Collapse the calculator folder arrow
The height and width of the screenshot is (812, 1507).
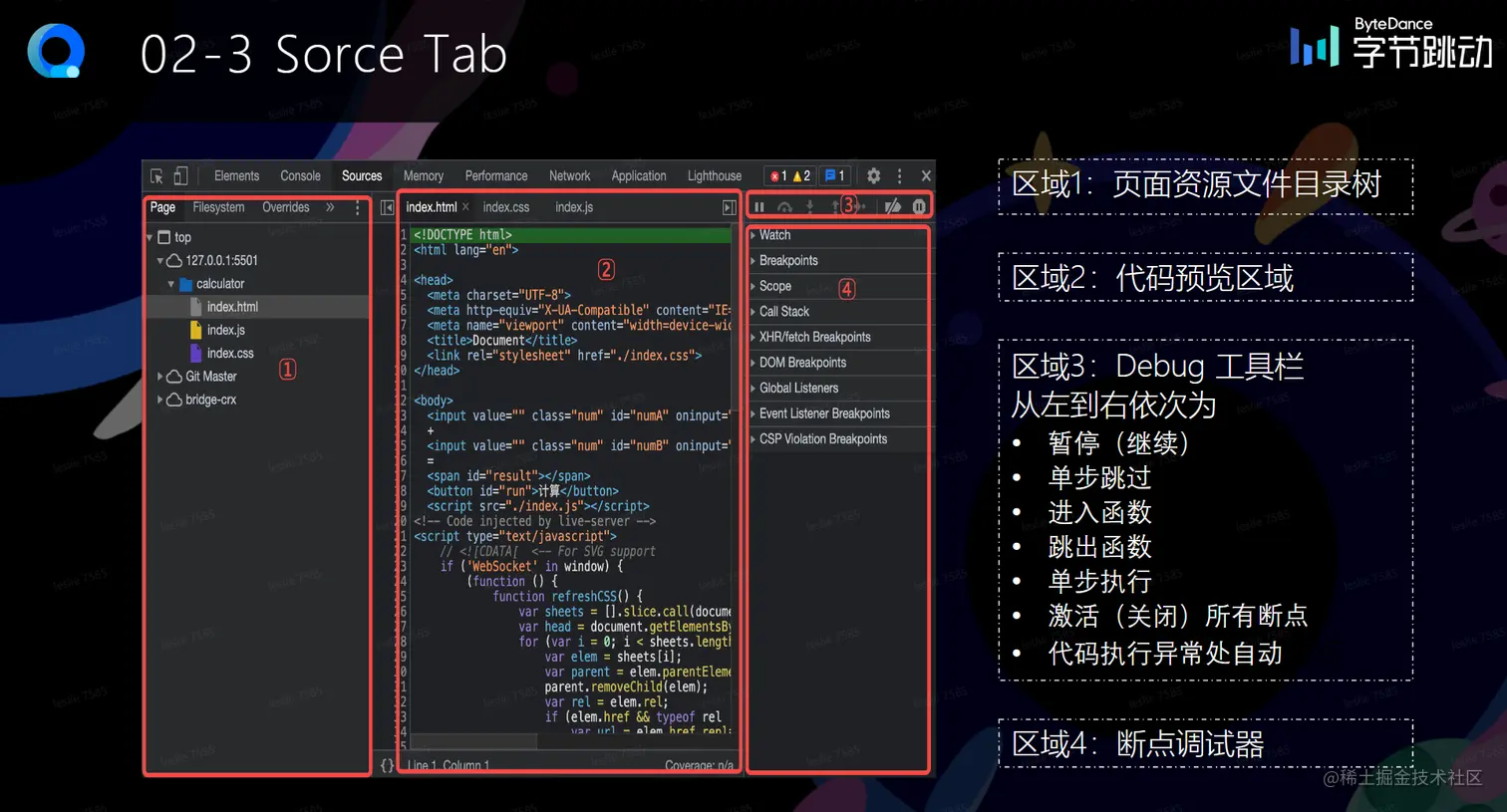[x=170, y=284]
